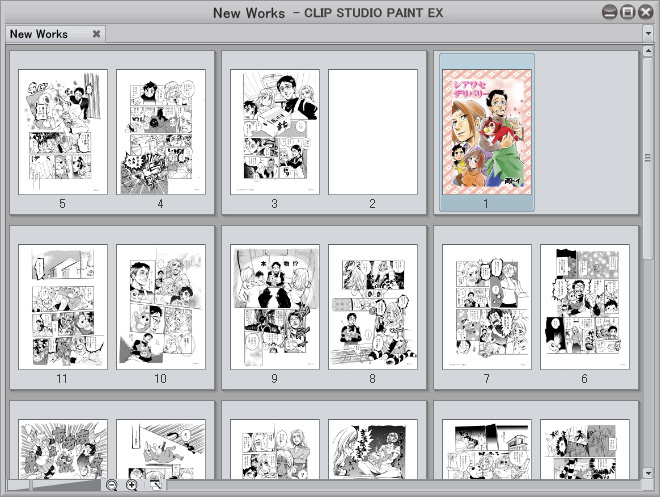Click the vertical scrollbar thumb
Image resolution: width=660 pixels, height=497 pixels.
point(649,157)
